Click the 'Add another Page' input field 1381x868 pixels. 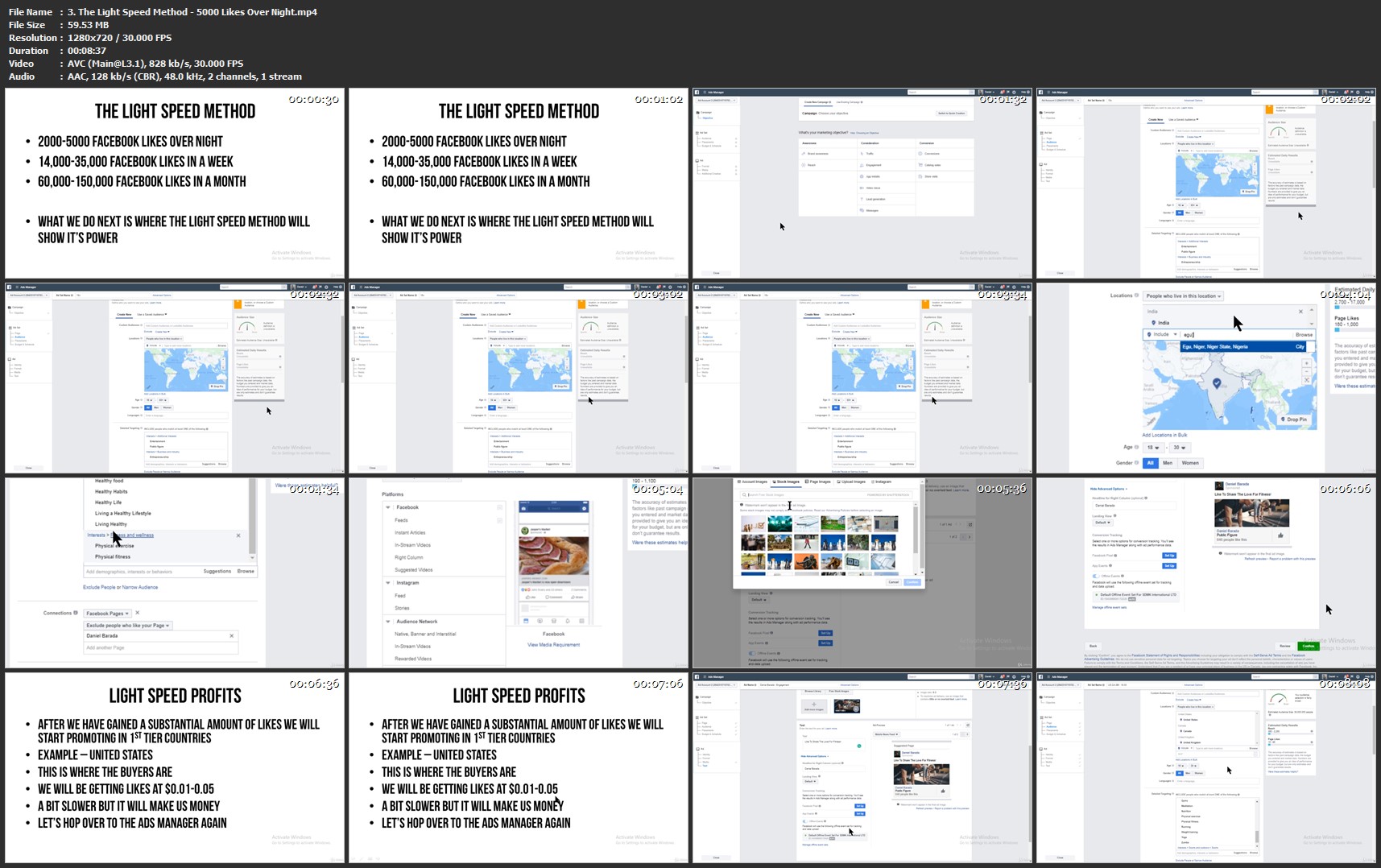pos(161,647)
